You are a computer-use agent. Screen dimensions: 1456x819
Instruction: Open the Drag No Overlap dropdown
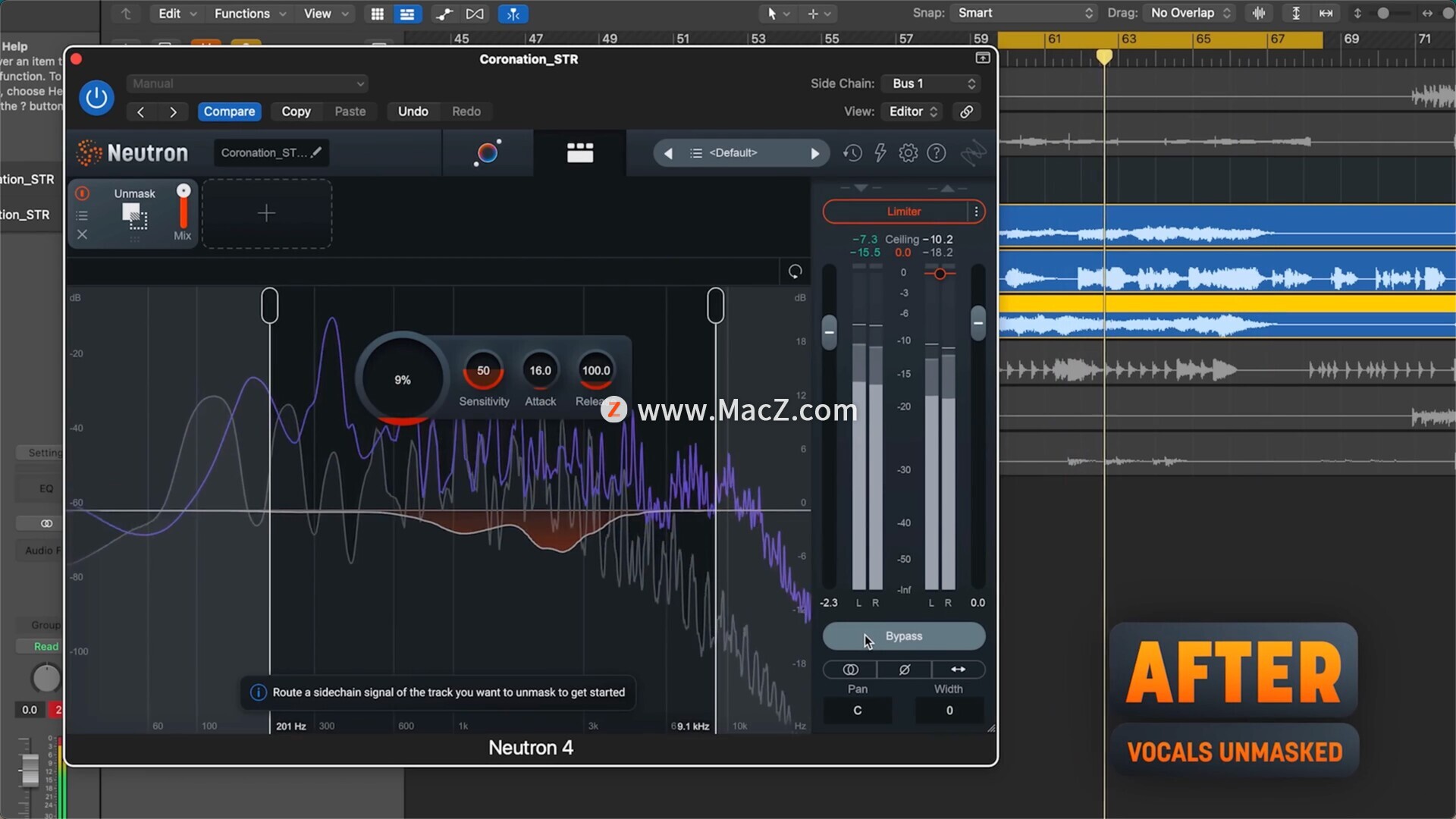pos(1189,13)
